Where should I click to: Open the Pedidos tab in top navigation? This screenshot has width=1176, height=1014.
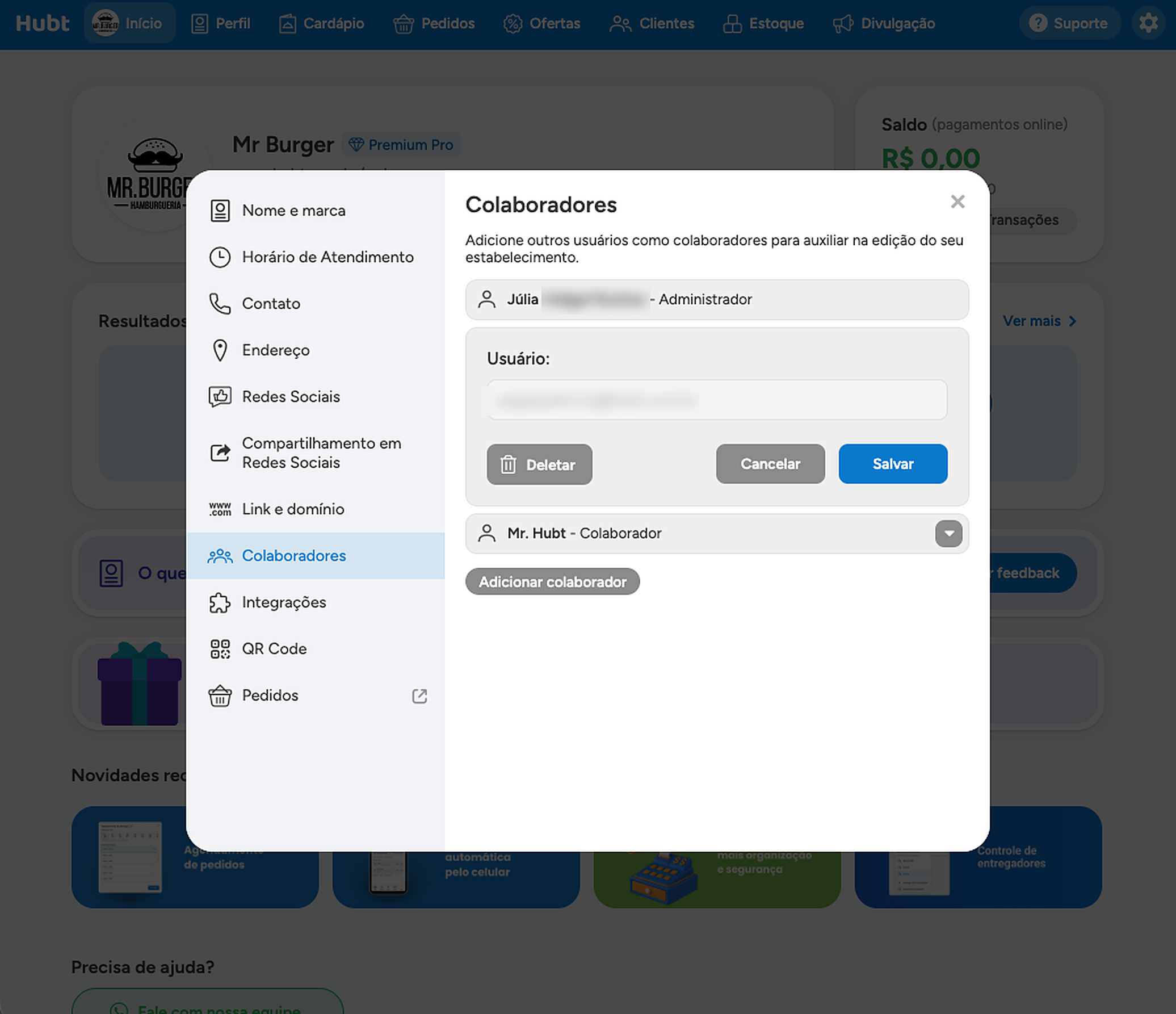pyautogui.click(x=434, y=23)
